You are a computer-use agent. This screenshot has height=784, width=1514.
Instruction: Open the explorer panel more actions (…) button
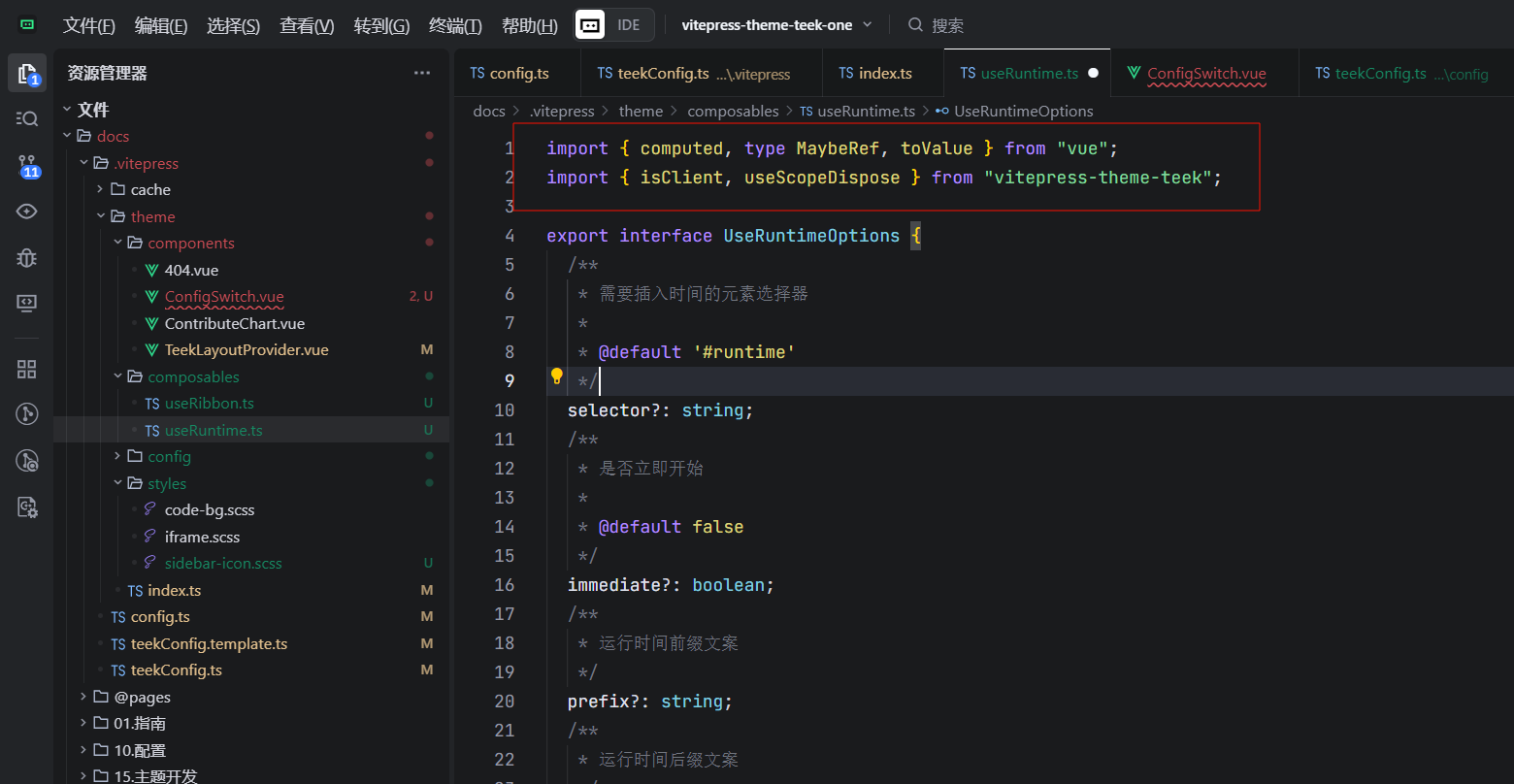pyautogui.click(x=422, y=73)
